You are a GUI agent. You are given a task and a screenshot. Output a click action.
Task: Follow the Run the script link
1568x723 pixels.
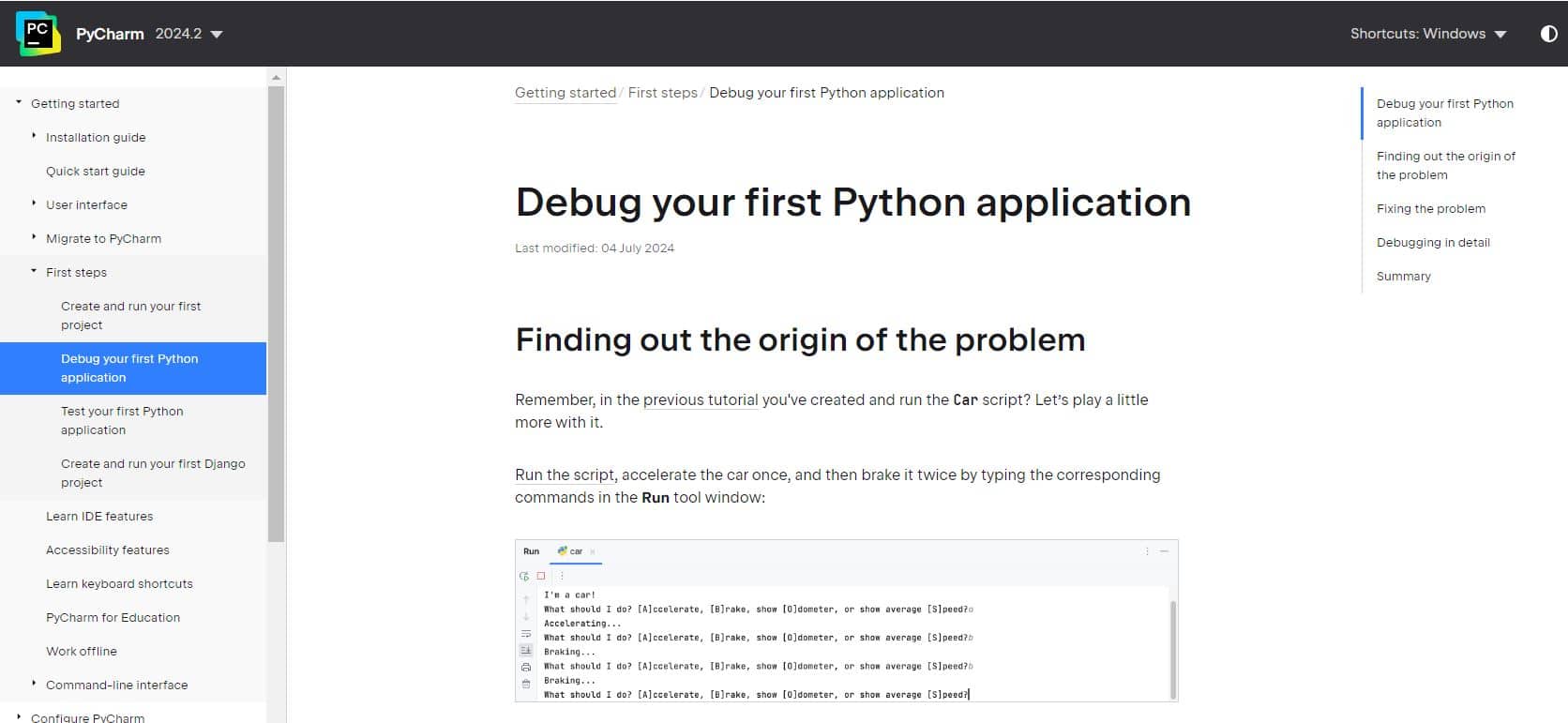coord(565,474)
